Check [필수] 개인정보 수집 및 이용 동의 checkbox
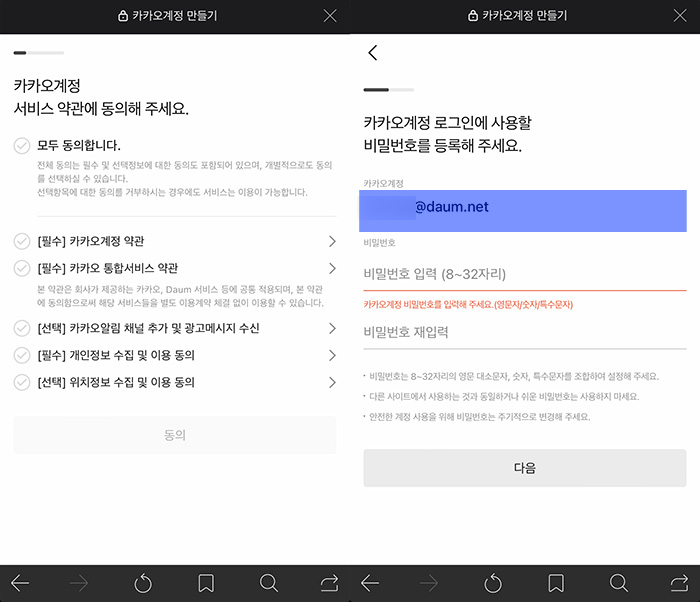700x602 pixels. coord(22,355)
